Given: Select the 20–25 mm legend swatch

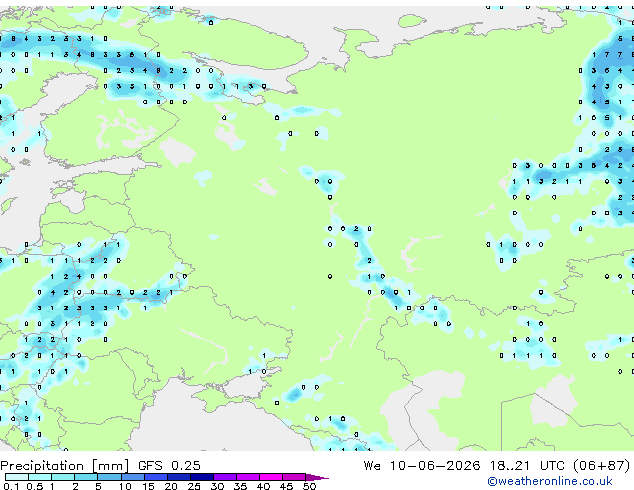Looking at the screenshot, I should coord(179,477).
